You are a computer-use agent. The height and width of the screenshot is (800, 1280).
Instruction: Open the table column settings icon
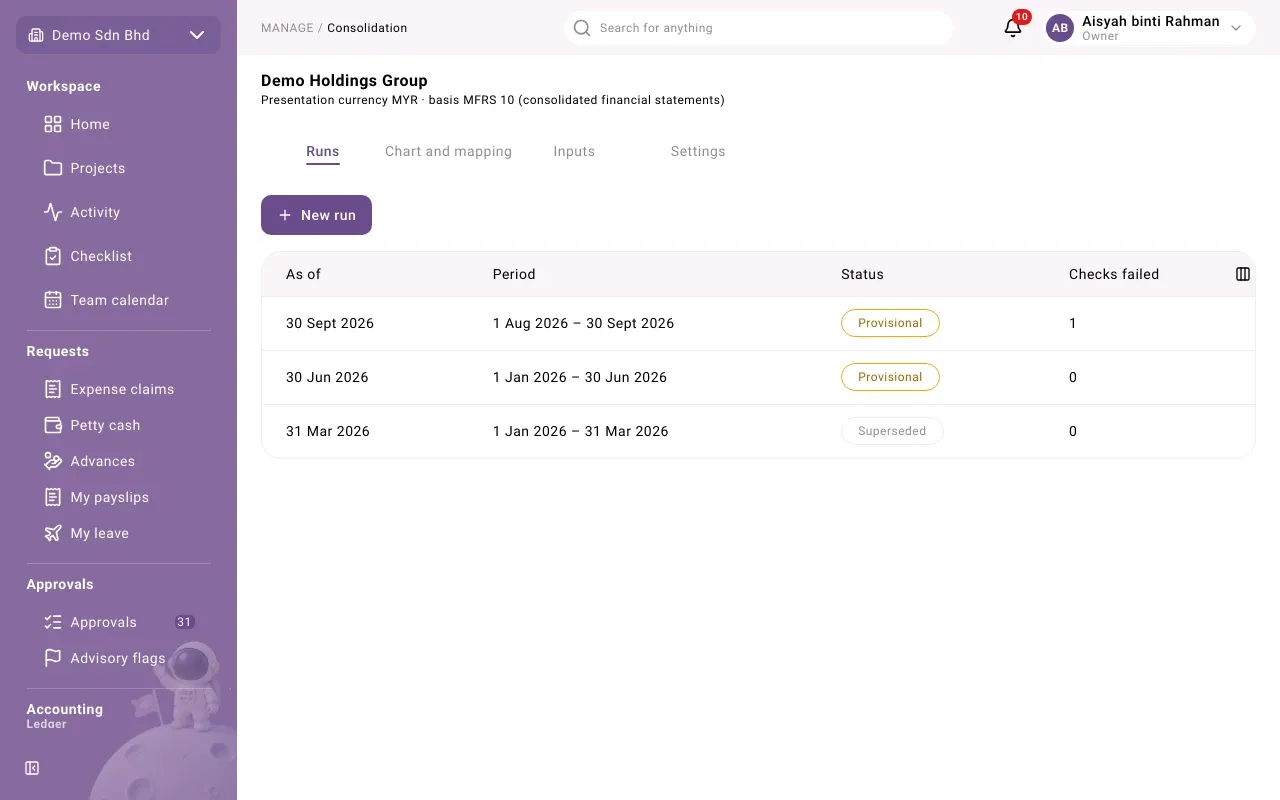[1243, 274]
